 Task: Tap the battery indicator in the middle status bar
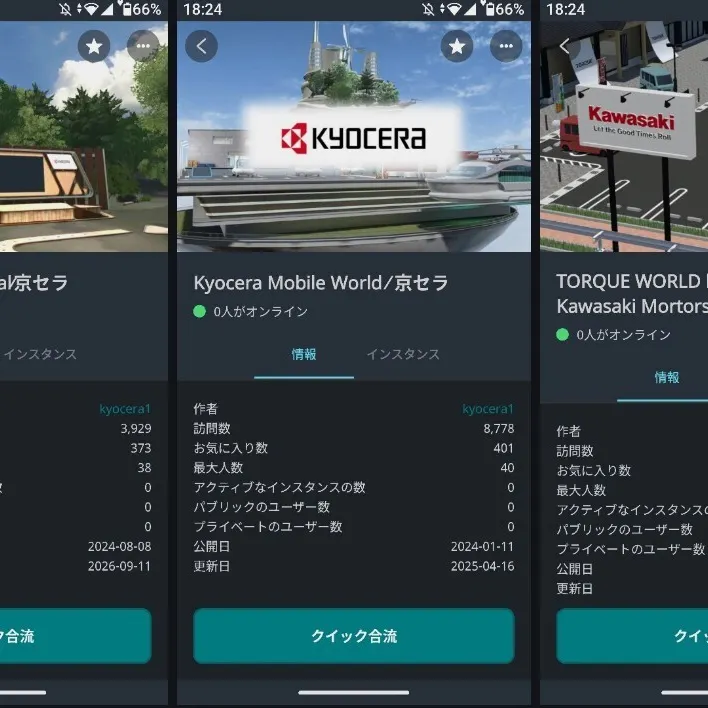click(489, 9)
